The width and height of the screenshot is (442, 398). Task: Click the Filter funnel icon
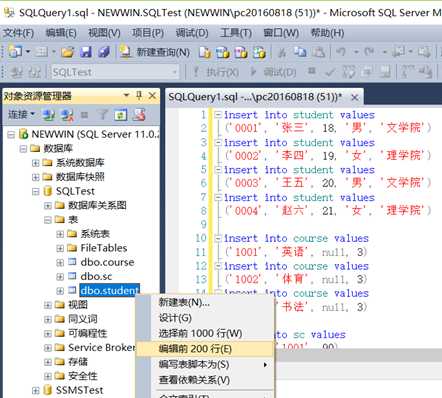point(102,115)
